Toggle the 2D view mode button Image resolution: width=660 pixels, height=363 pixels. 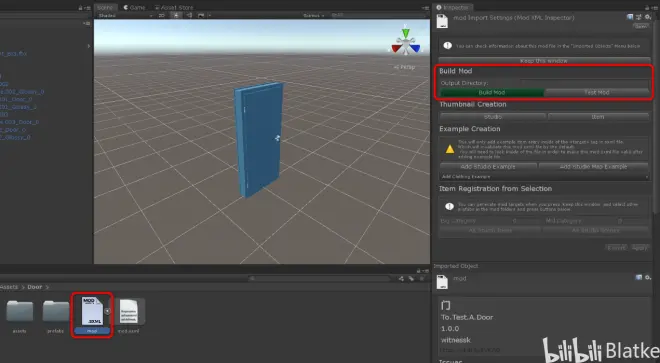tap(162, 16)
